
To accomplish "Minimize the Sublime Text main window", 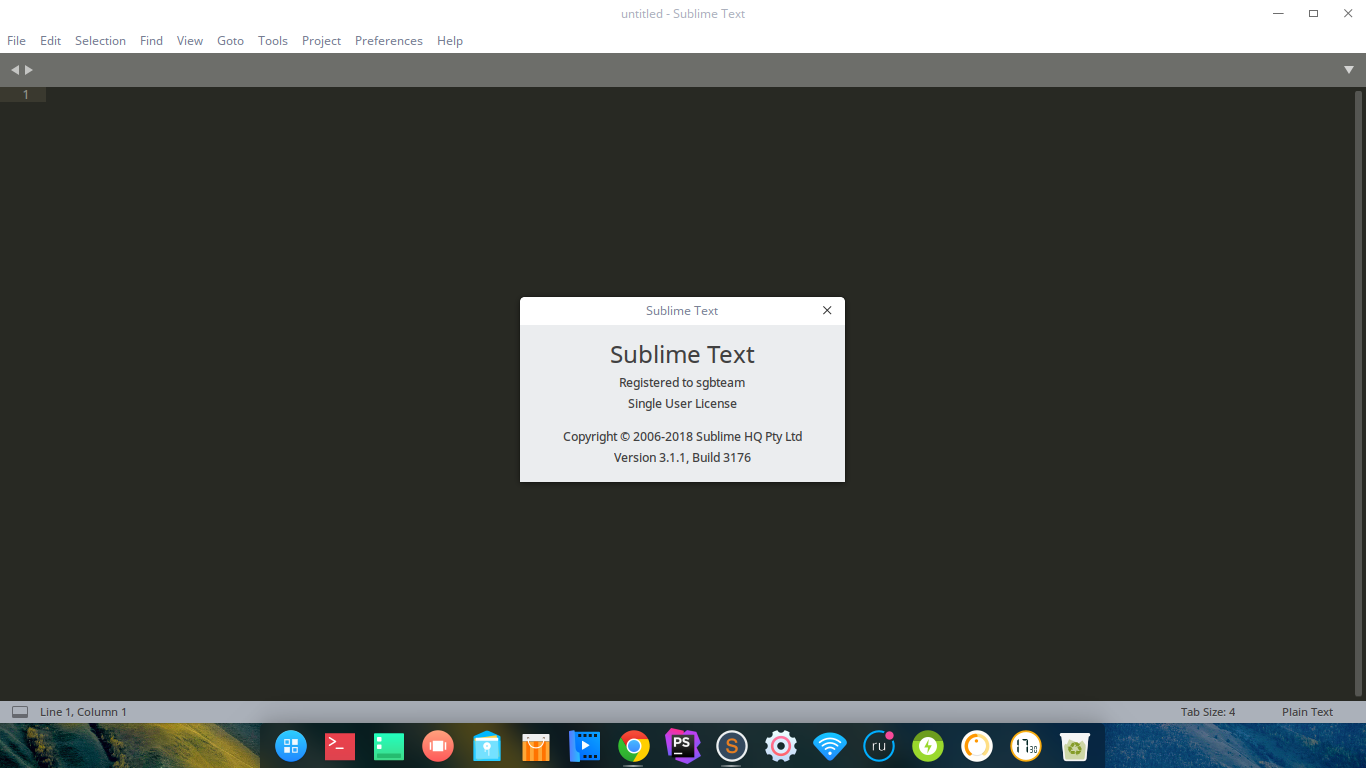I will (x=1279, y=14).
